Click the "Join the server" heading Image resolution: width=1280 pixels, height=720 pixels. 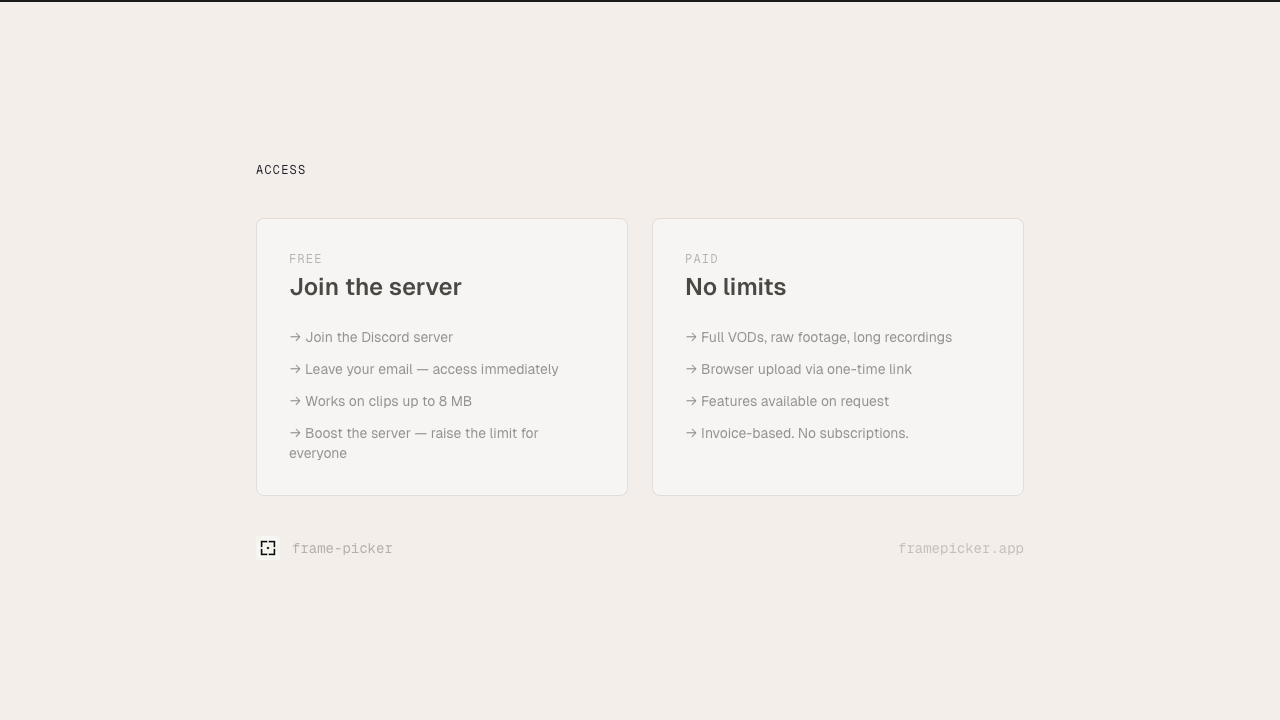375,287
